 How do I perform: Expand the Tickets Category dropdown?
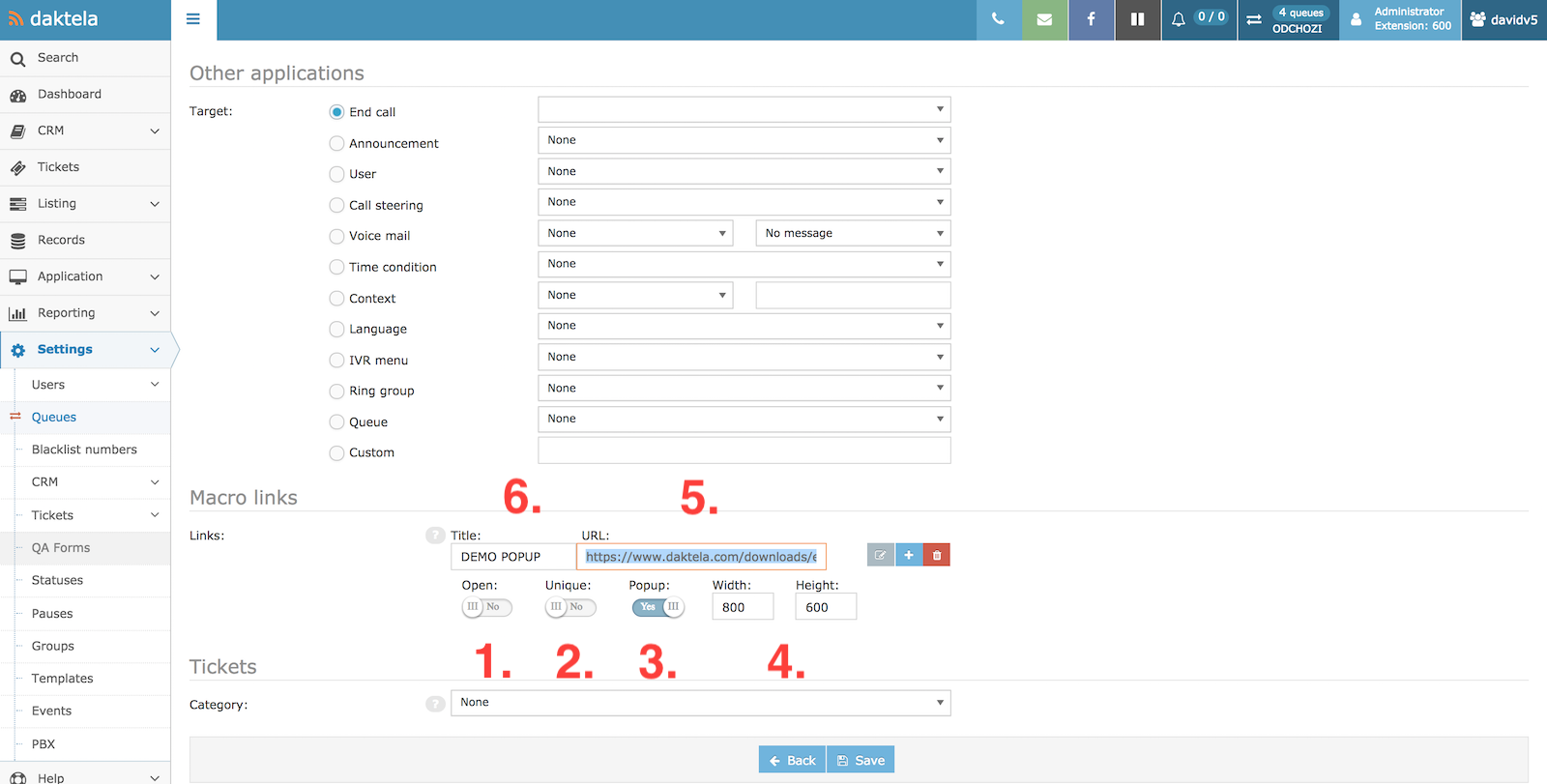[700, 703]
